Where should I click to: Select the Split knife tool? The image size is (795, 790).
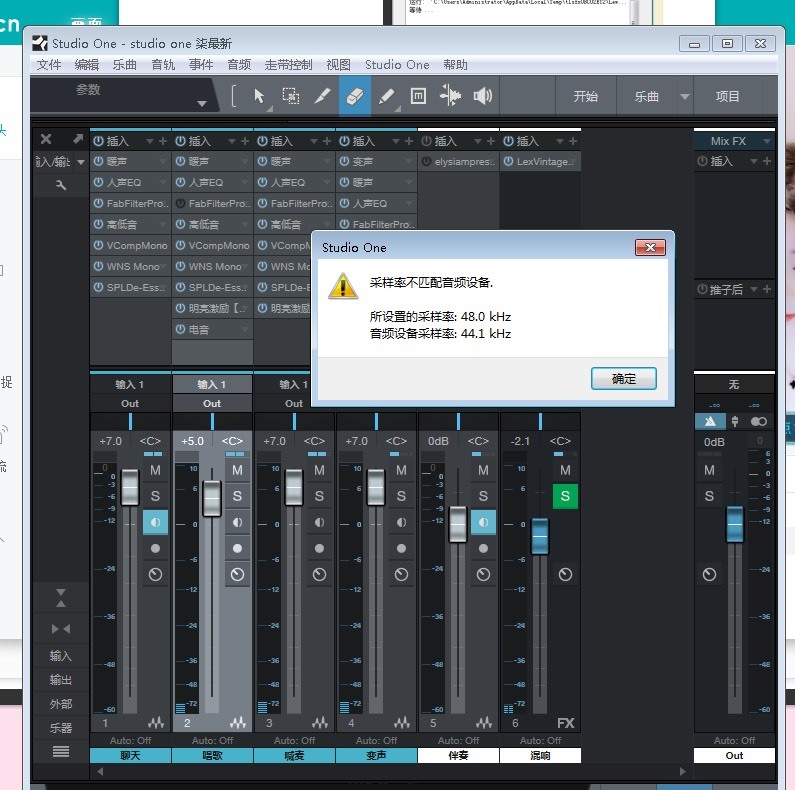[322, 96]
